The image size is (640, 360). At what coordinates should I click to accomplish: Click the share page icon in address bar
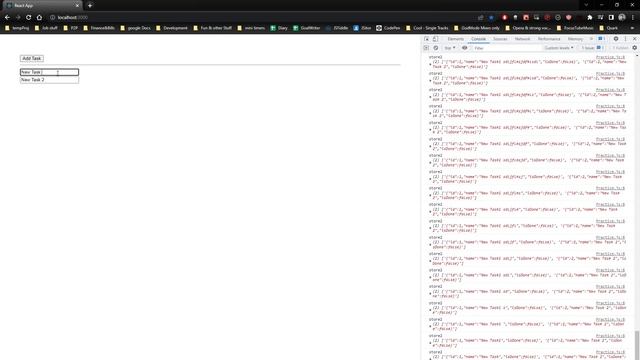[481, 18]
